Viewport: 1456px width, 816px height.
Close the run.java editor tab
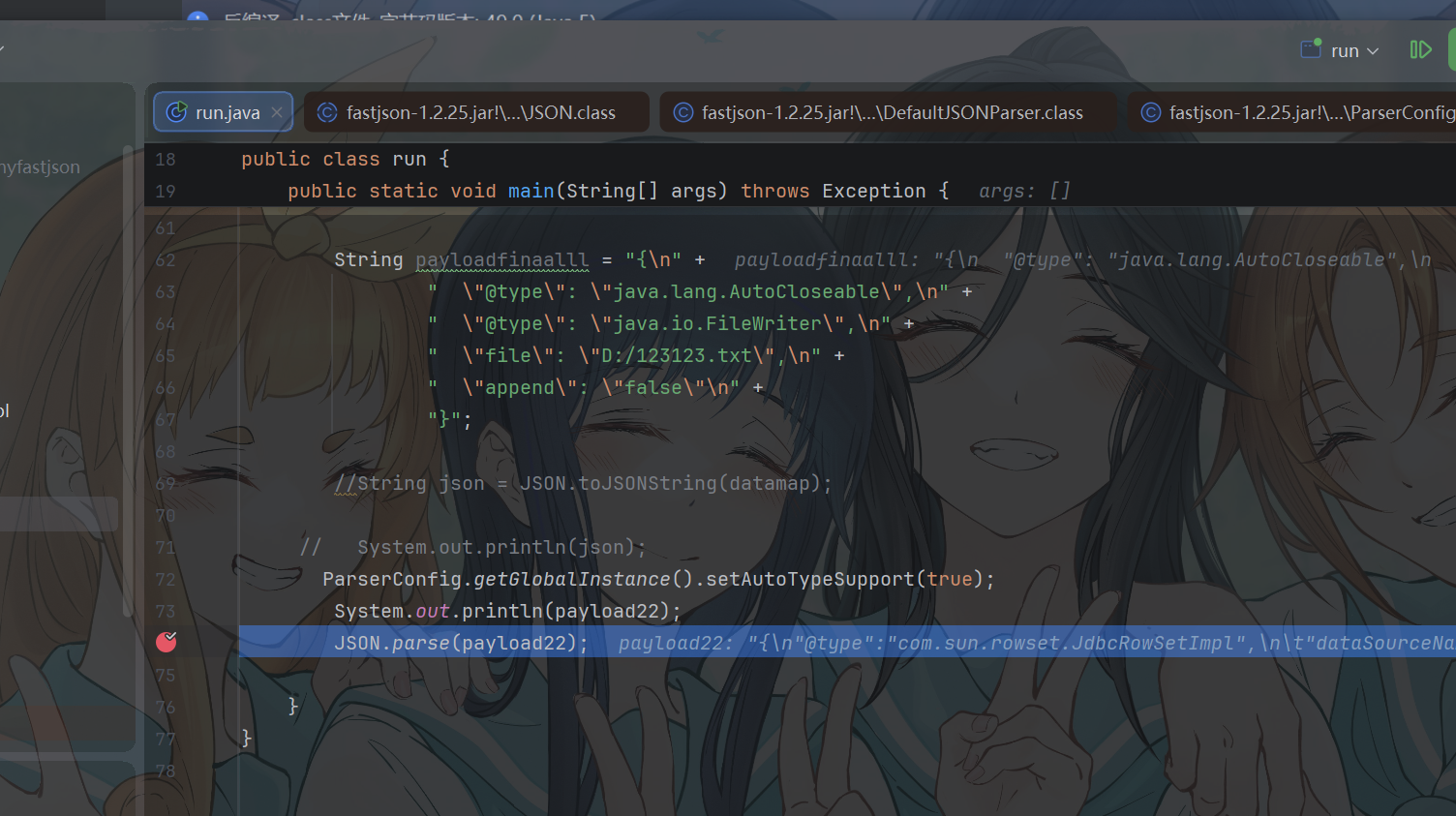tap(277, 112)
